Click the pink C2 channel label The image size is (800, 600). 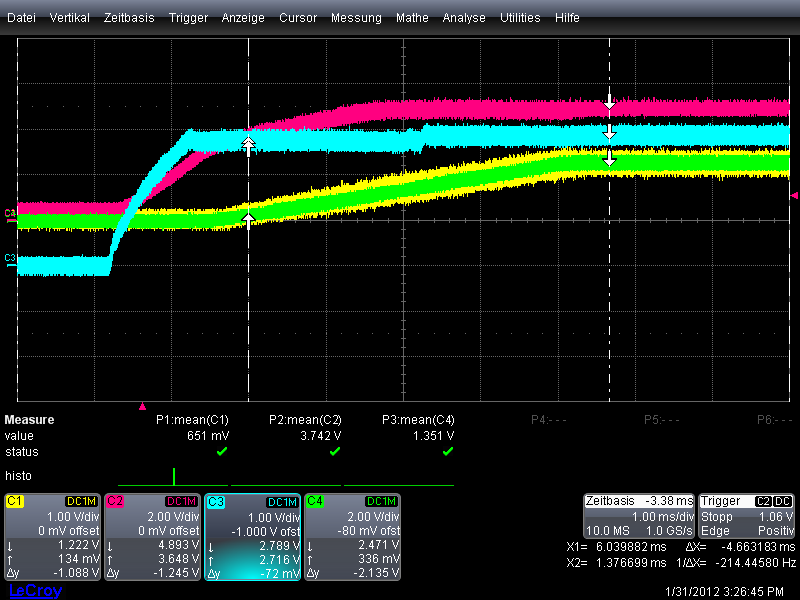pyautogui.click(x=114, y=501)
